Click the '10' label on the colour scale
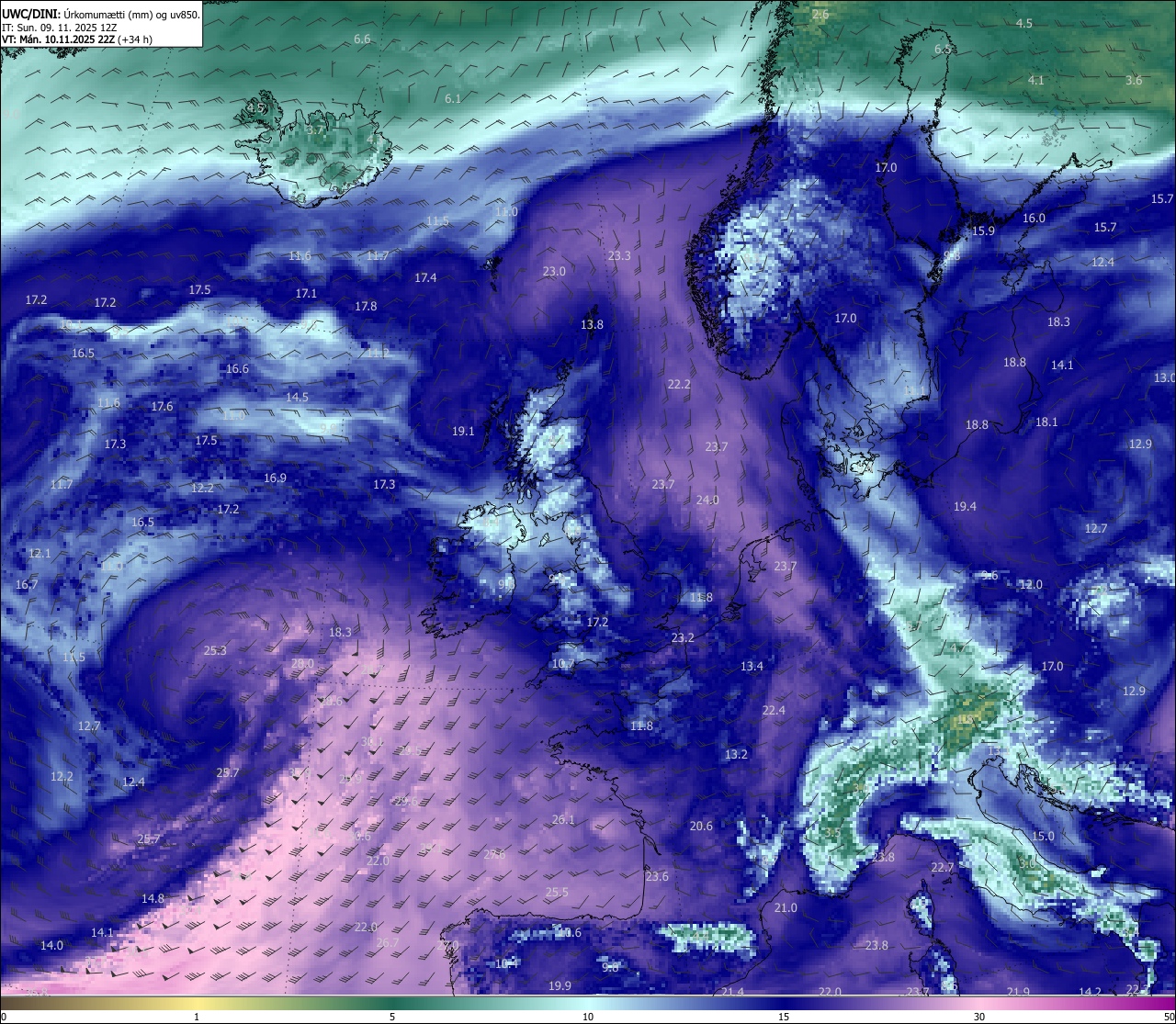Image resolution: width=1176 pixels, height=1024 pixels. click(x=588, y=1017)
